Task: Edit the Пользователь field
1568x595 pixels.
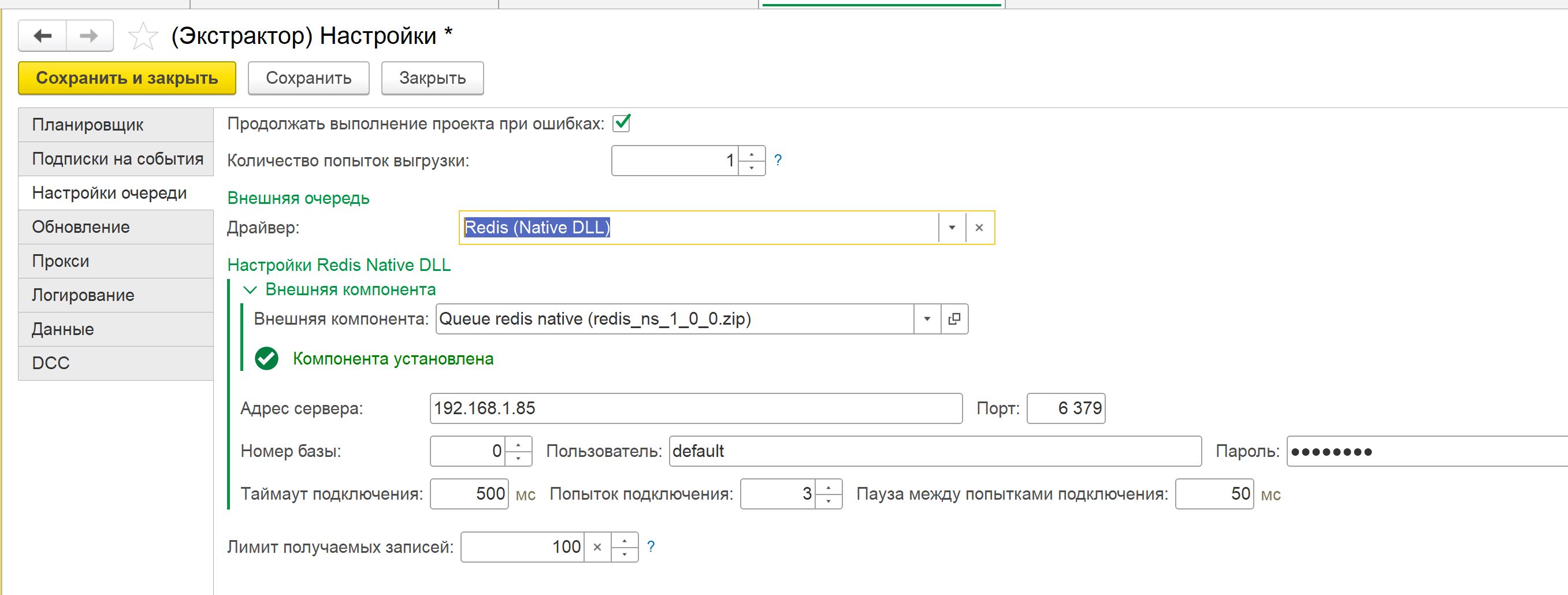Action: pos(935,451)
